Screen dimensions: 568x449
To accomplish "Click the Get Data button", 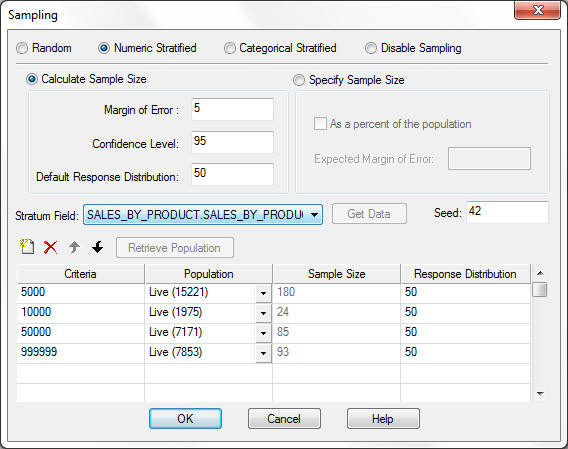I will tap(369, 214).
